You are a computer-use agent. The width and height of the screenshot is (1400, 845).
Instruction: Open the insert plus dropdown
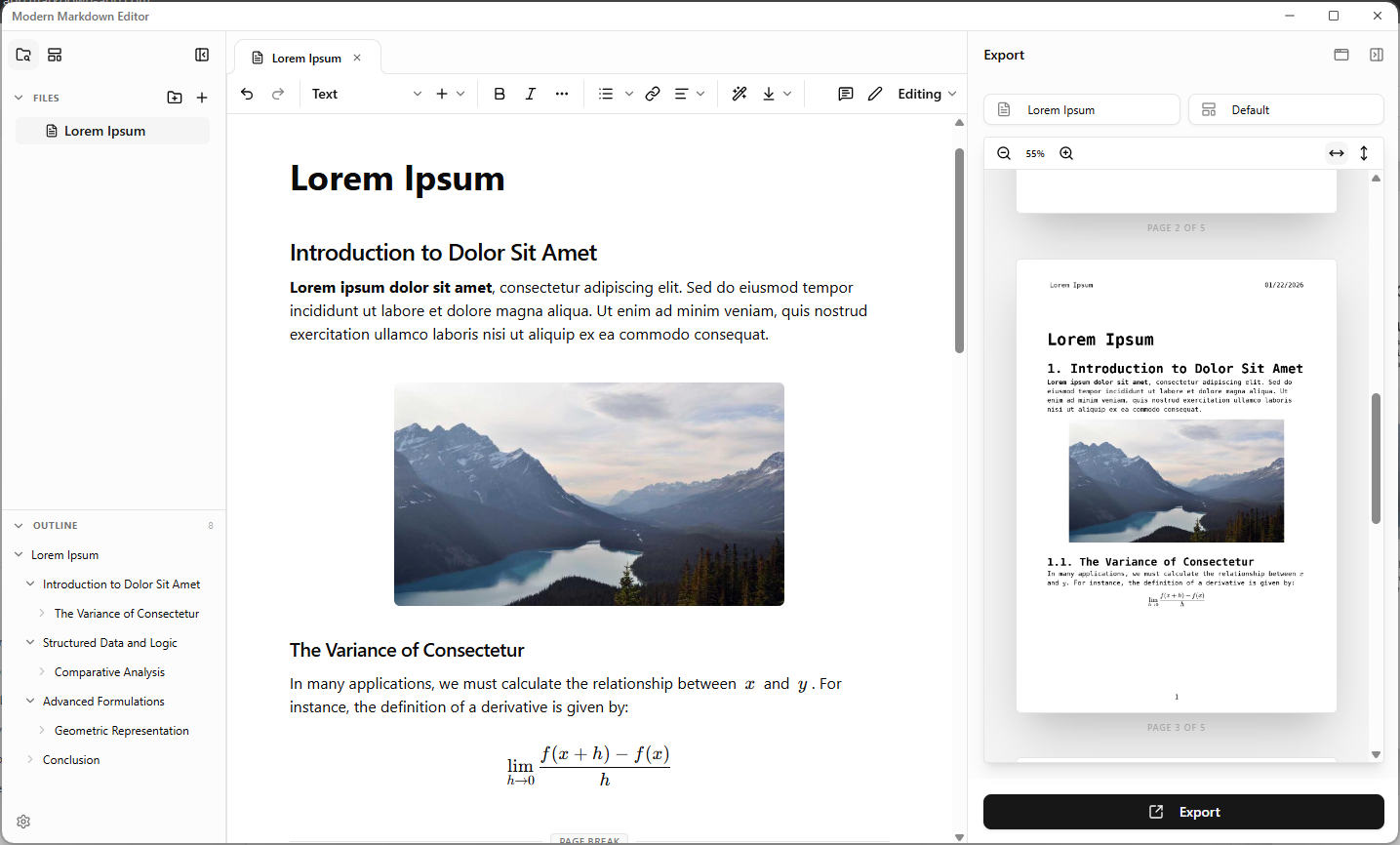(450, 94)
